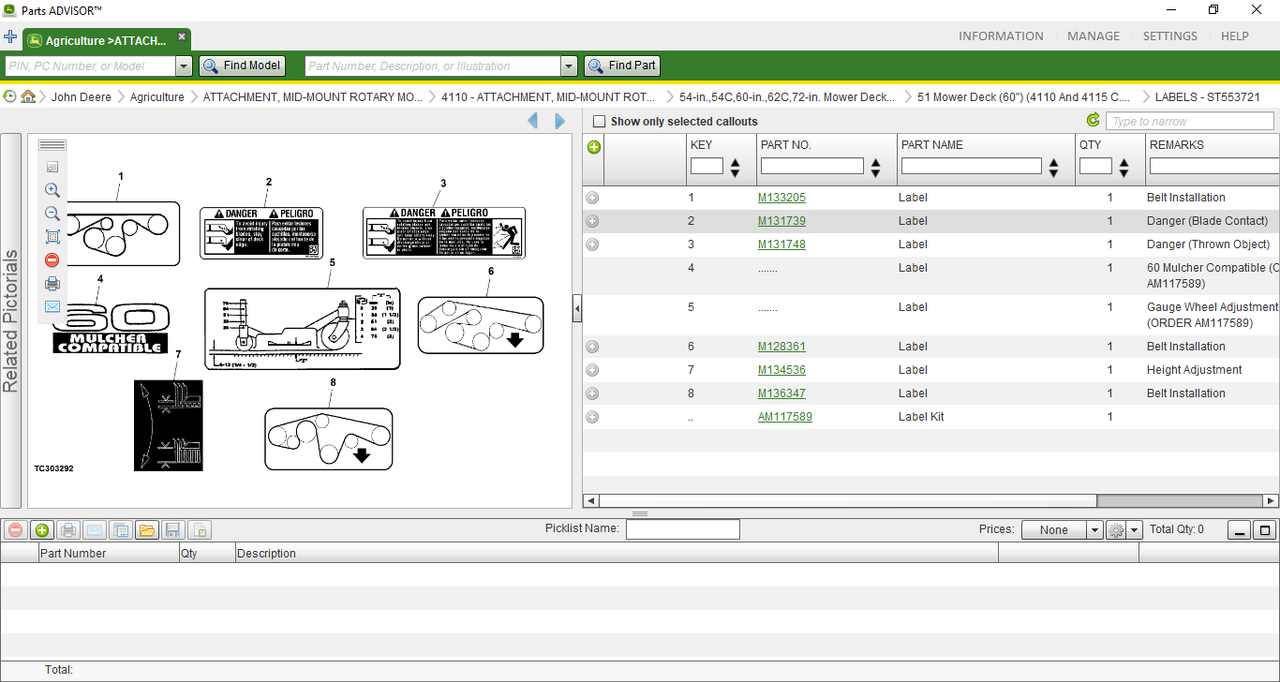Click the Picklist Name input field

pyautogui.click(x=683, y=530)
